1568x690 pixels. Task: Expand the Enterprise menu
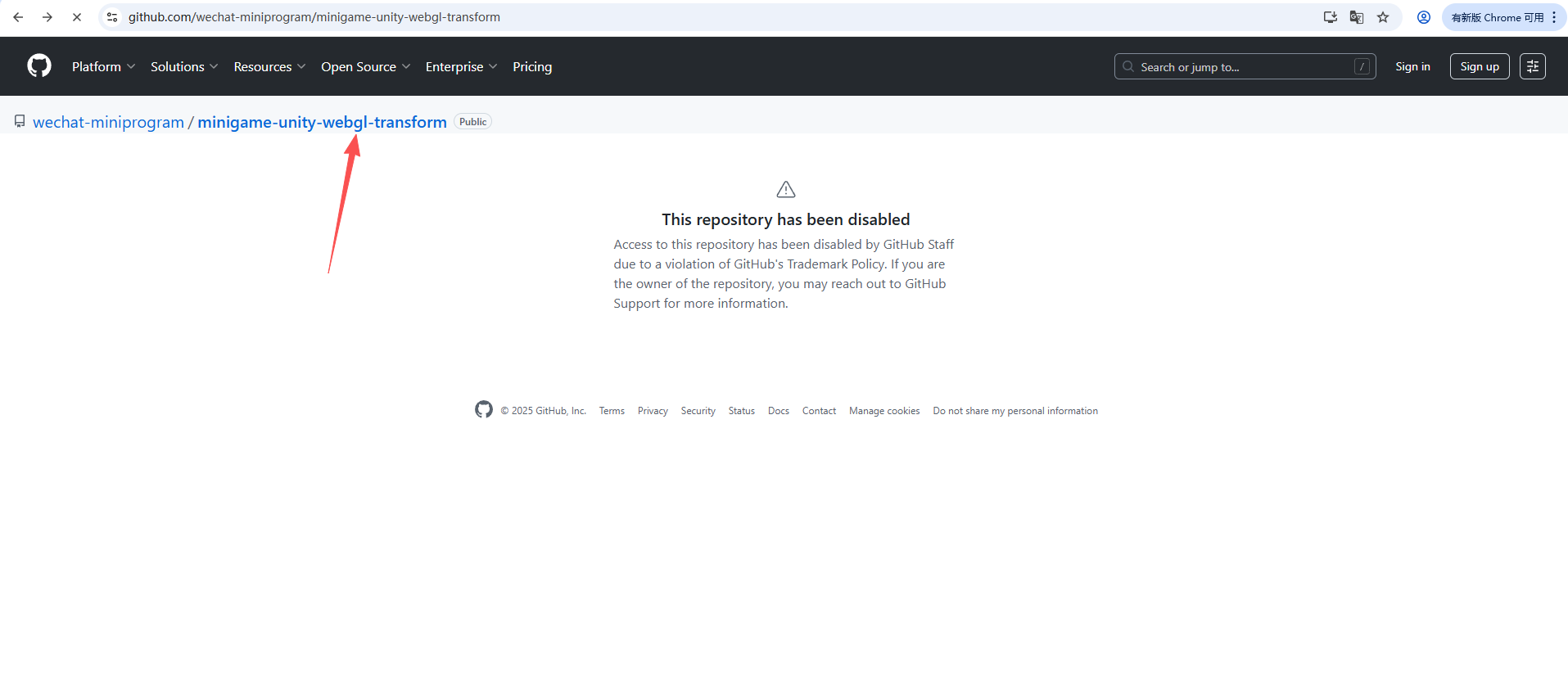pos(461,66)
